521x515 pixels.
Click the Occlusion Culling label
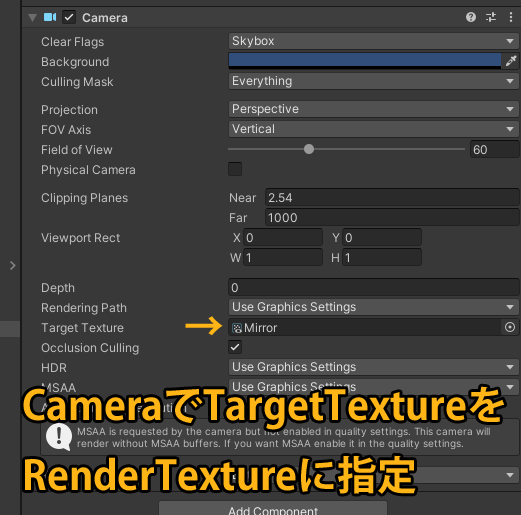tap(90, 348)
